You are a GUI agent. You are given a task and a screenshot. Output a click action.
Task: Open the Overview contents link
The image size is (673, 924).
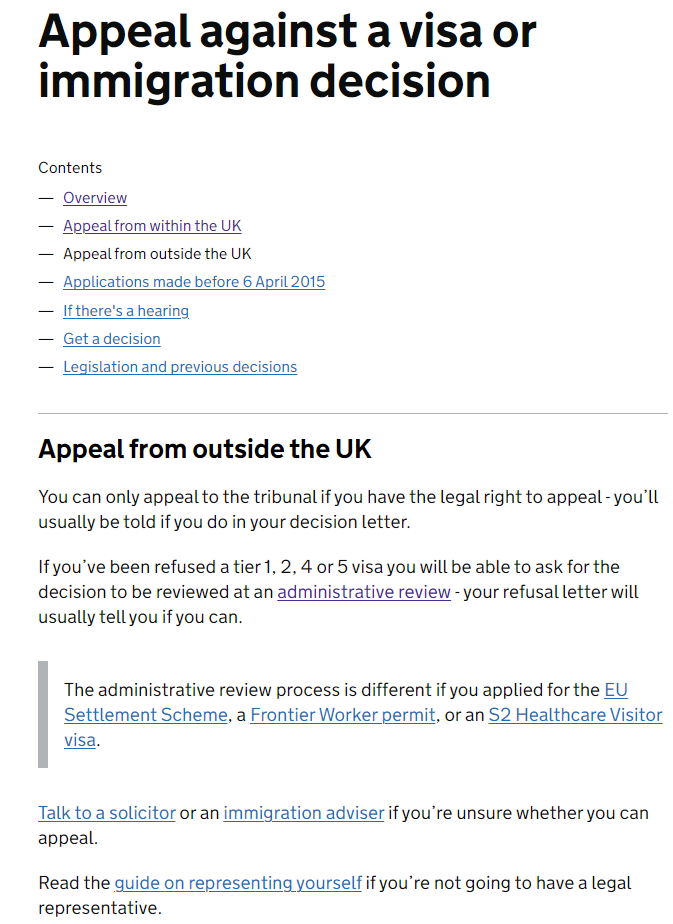[95, 198]
